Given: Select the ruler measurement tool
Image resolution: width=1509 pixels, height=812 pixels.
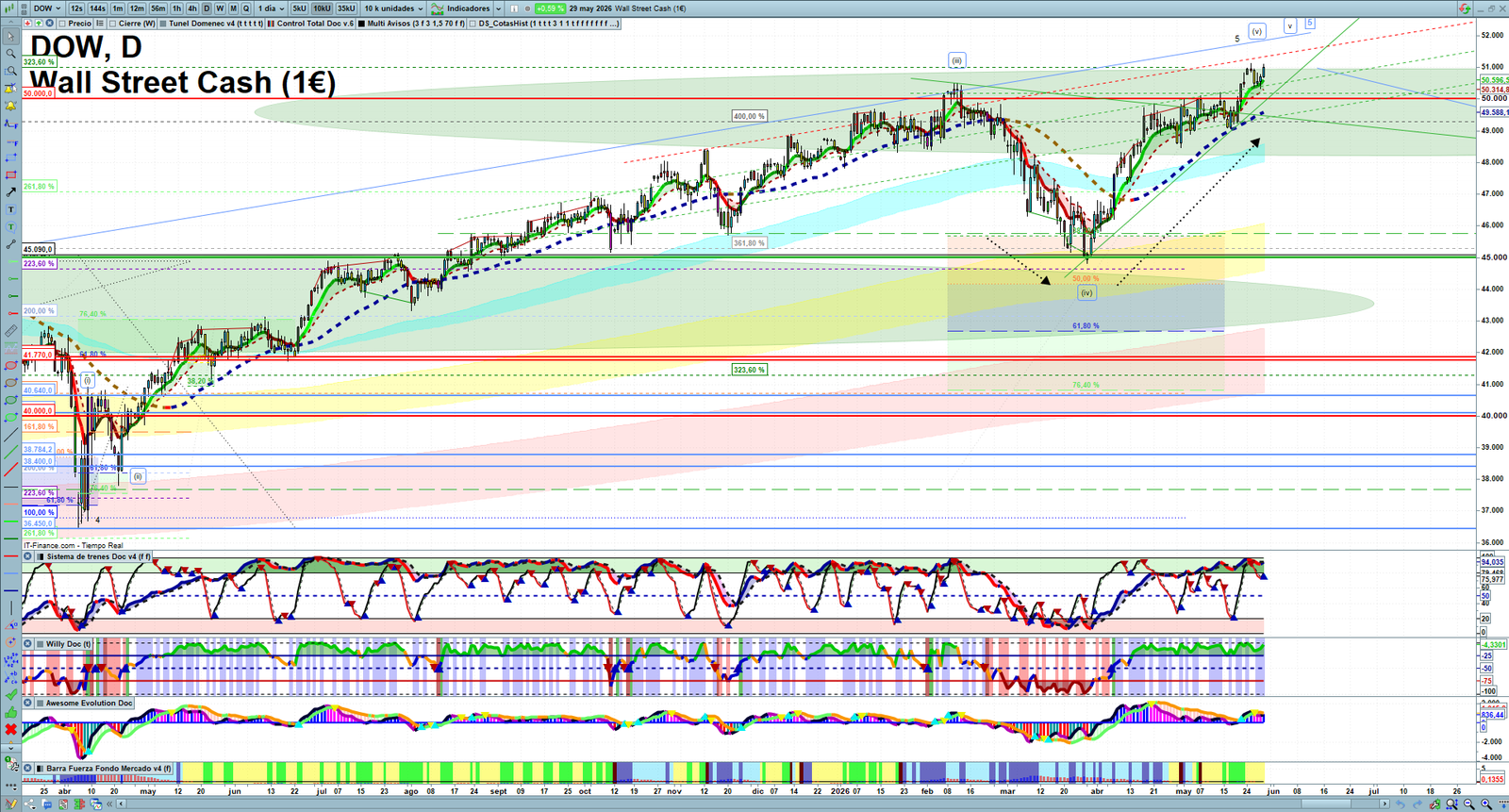Looking at the screenshot, I should (x=11, y=332).
